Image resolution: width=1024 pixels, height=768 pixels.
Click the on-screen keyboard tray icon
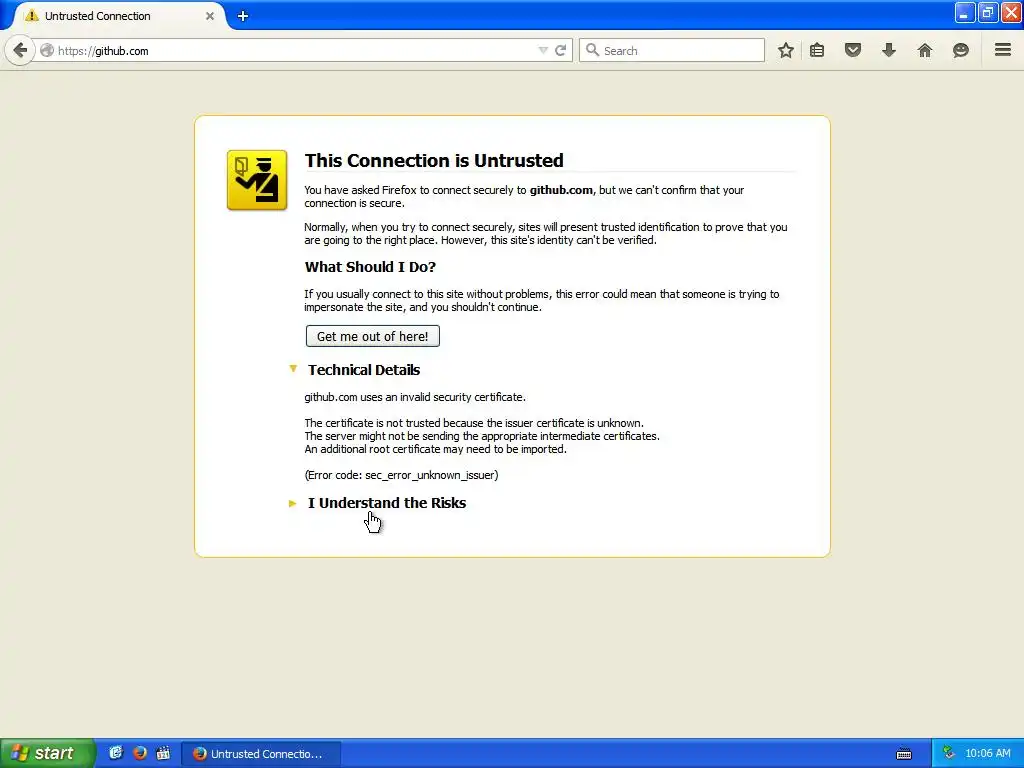[x=904, y=754]
